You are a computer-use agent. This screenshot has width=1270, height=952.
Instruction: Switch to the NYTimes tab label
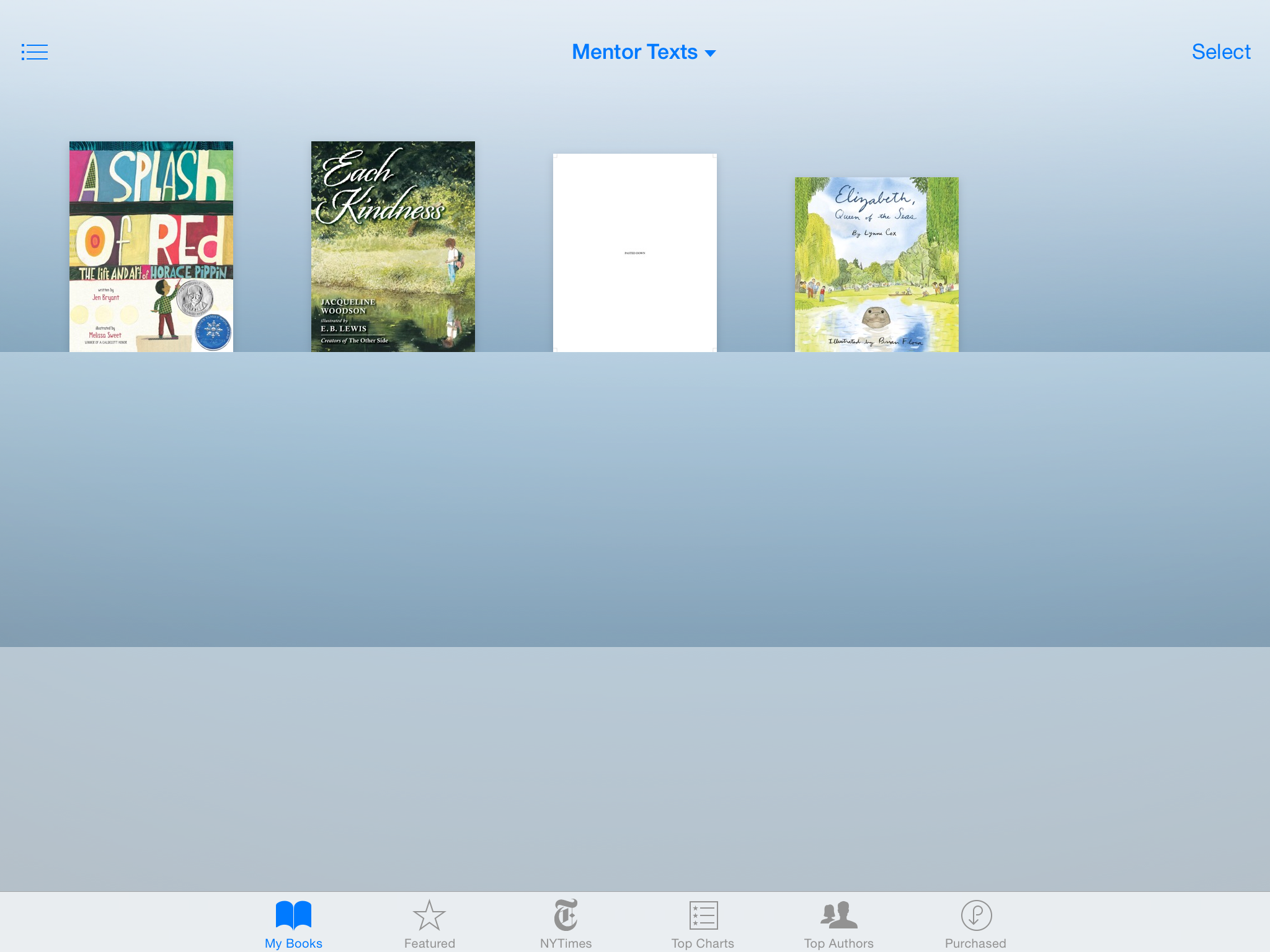click(566, 943)
